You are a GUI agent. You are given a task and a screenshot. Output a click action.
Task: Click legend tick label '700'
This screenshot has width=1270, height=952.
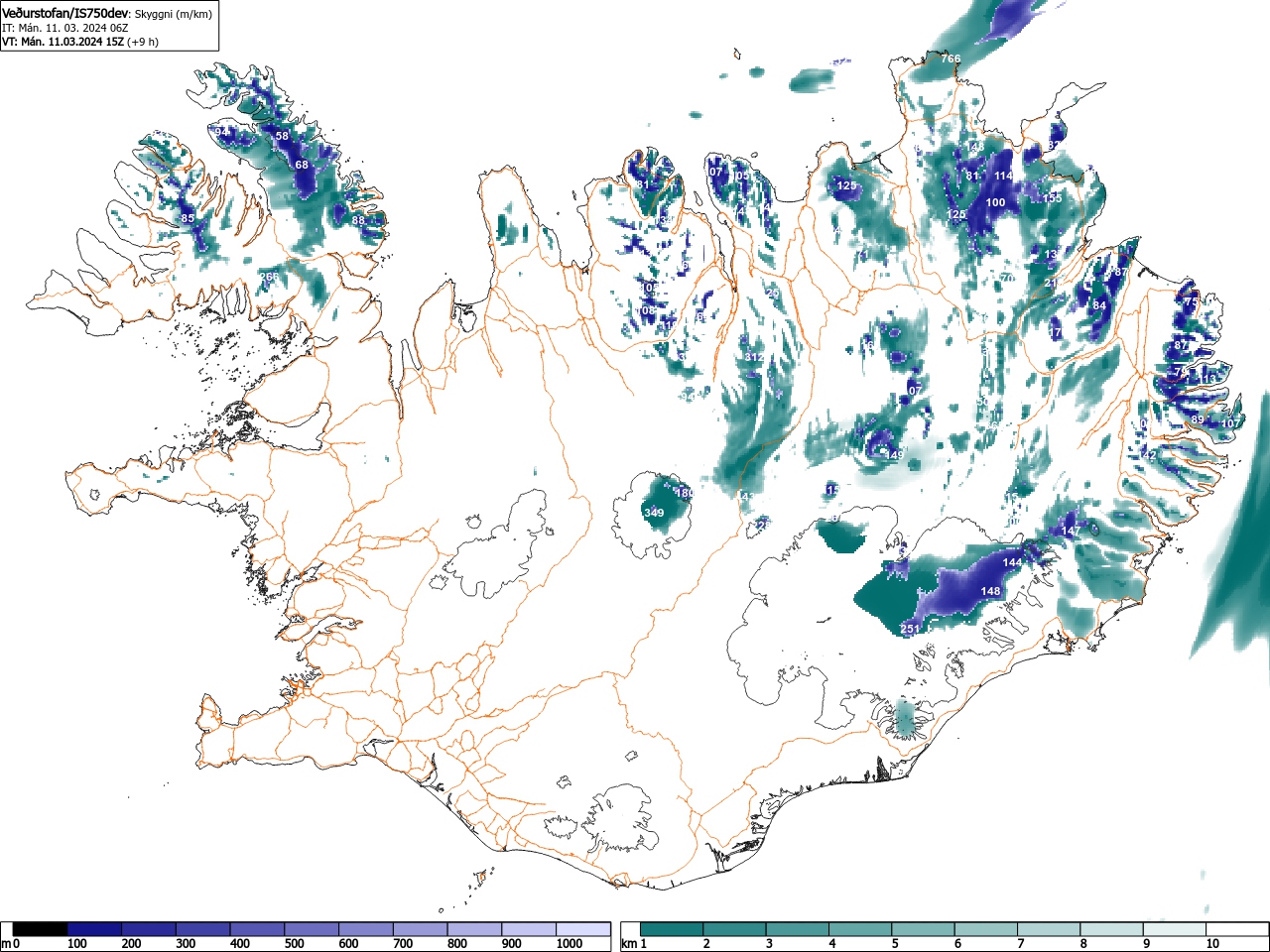tap(403, 944)
